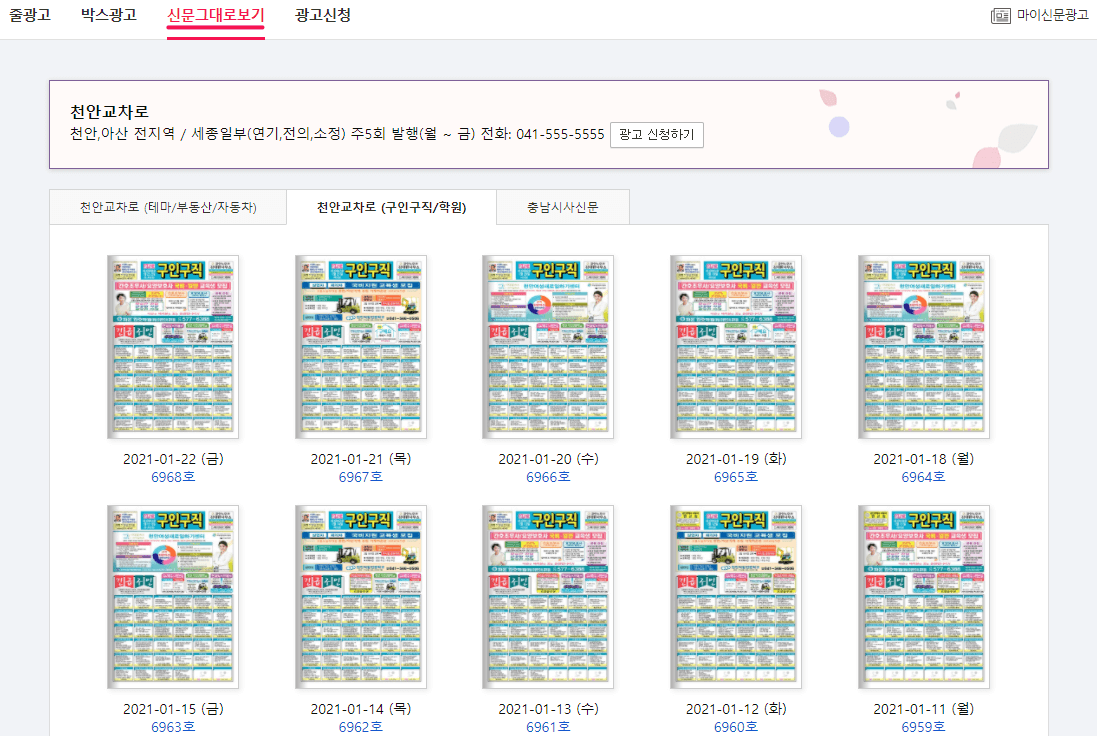The height and width of the screenshot is (736, 1097).
Task: Click the 6965호 issue link
Action: click(x=735, y=477)
